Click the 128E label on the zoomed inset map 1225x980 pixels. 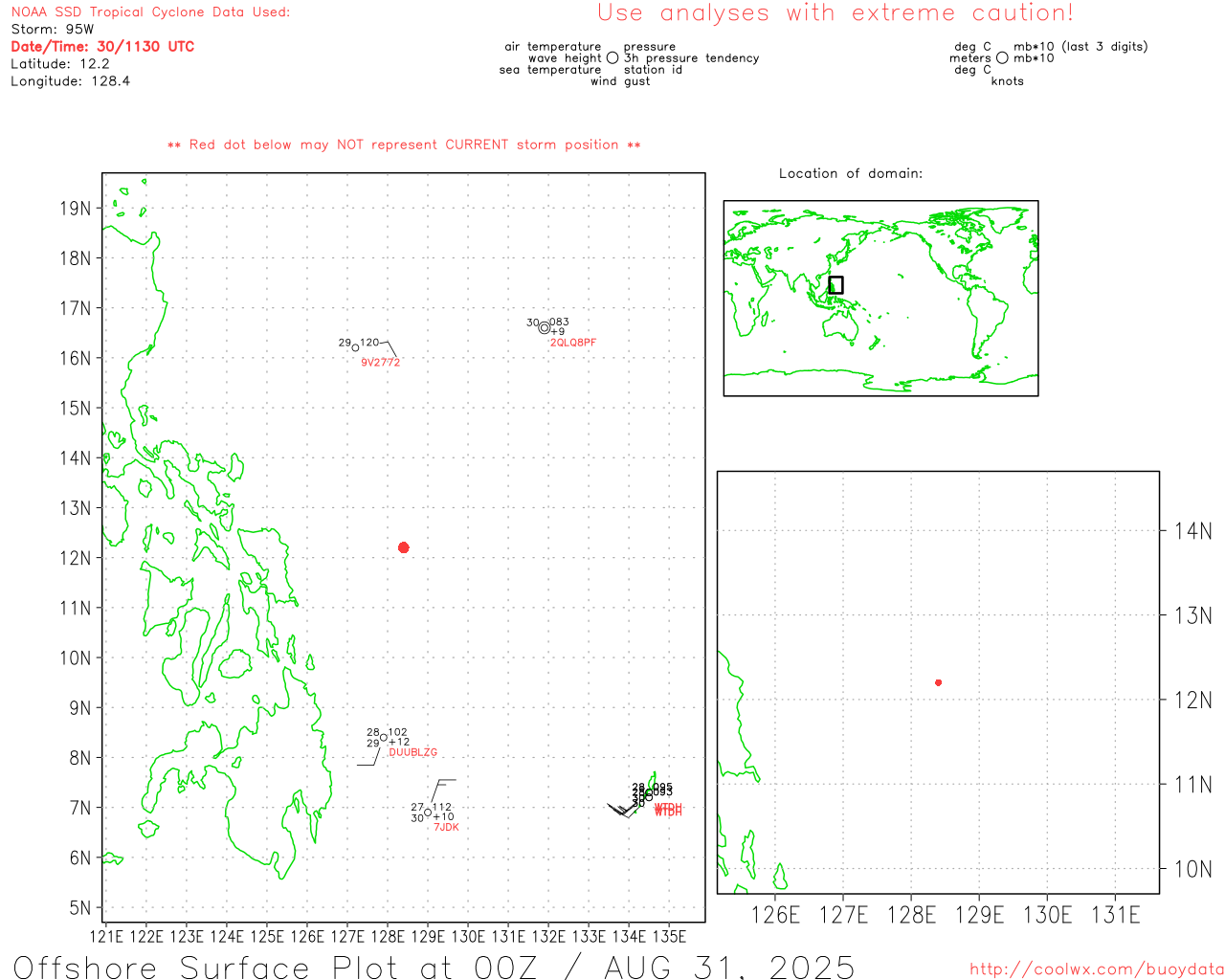911,915
